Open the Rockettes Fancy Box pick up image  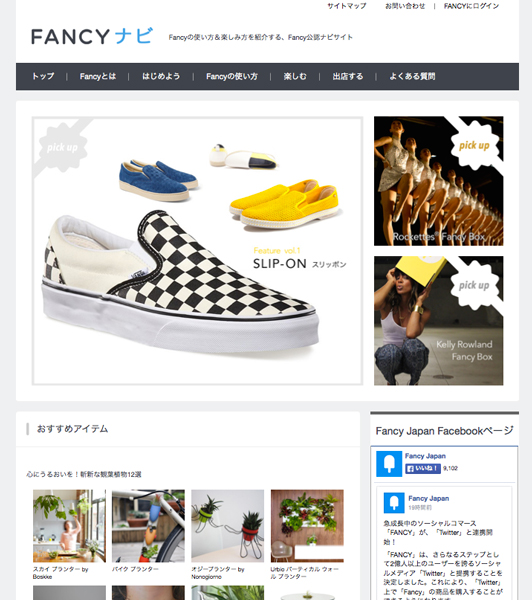[439, 181]
